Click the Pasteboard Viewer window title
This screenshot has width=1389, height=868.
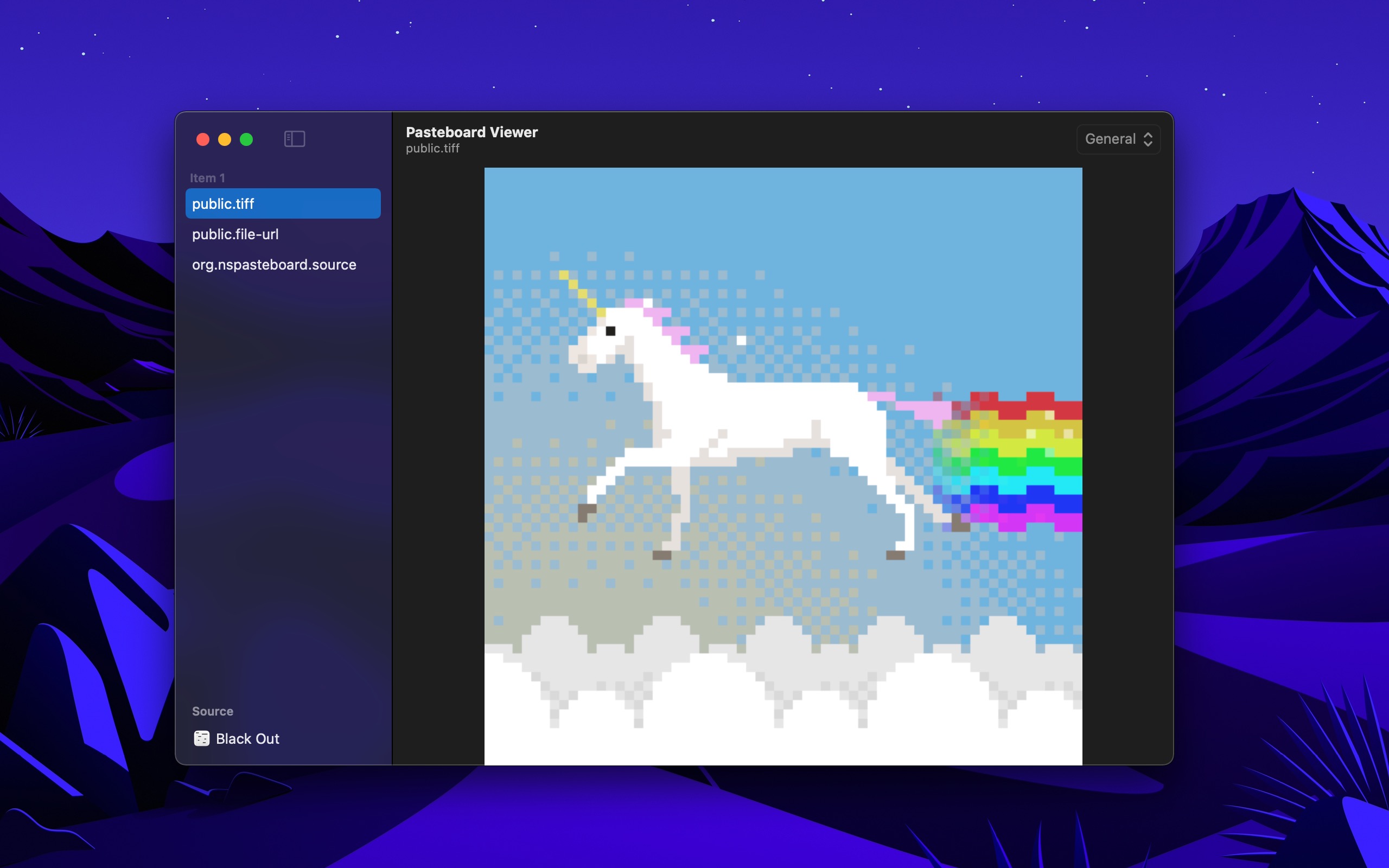pos(472,132)
